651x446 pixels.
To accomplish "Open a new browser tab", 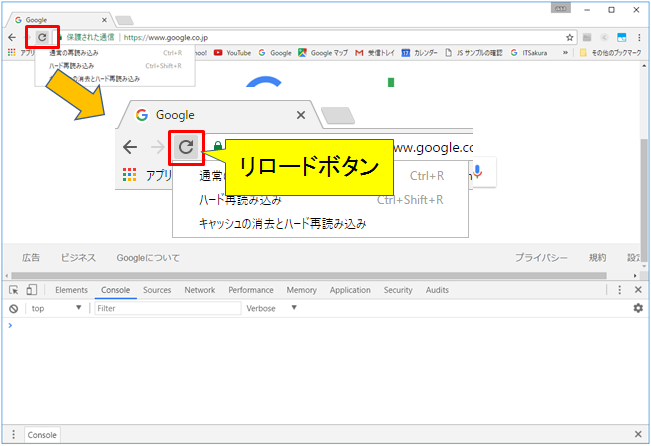I will pyautogui.click(x=124, y=20).
